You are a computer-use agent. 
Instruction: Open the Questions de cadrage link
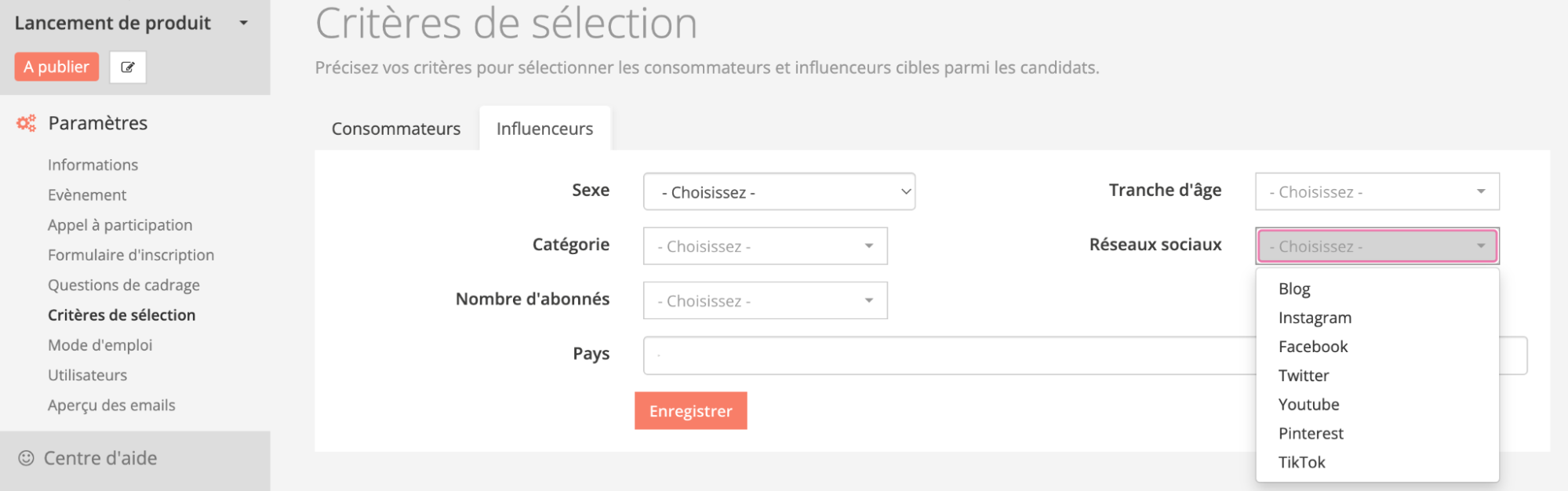[124, 285]
